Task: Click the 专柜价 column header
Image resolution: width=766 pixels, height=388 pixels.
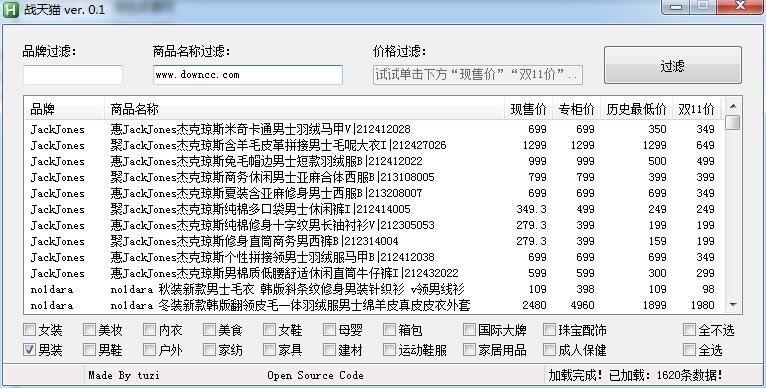Action: click(576, 109)
